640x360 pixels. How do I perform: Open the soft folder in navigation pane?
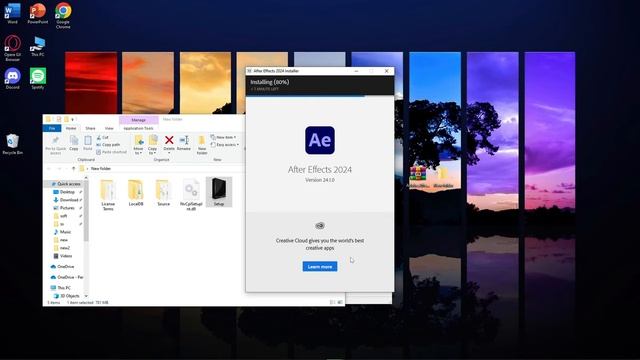tap(64, 216)
